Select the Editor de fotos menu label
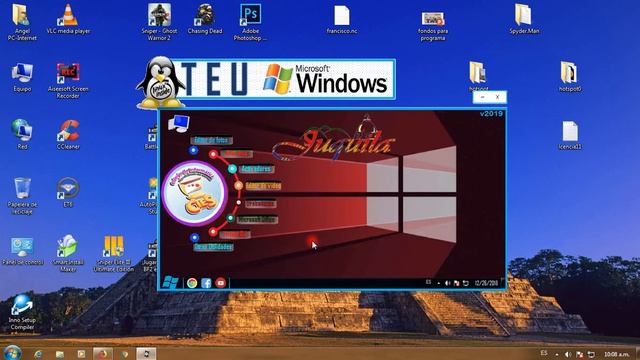Viewport: 640px width, 360px height. [x=211, y=140]
